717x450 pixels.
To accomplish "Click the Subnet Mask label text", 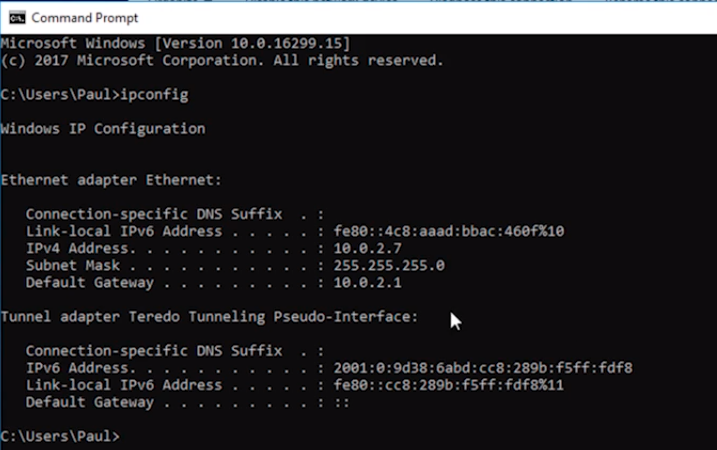I will (73, 266).
